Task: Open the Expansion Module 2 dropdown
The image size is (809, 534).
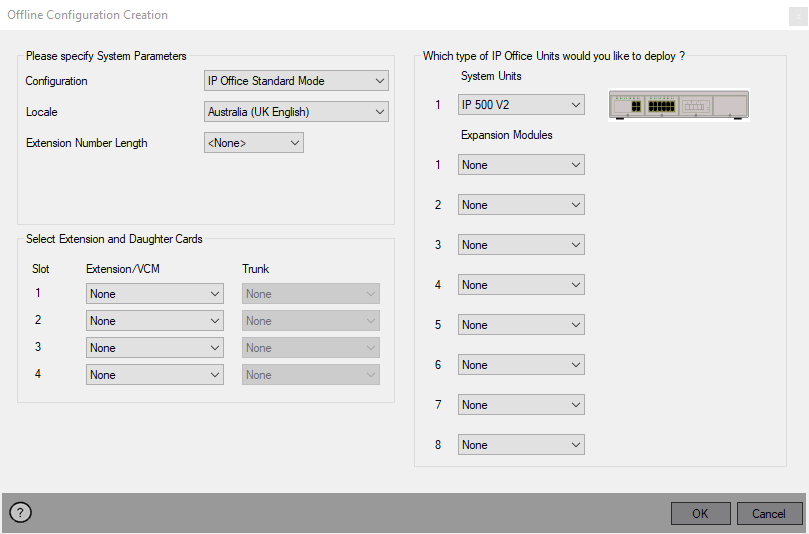Action: [521, 205]
